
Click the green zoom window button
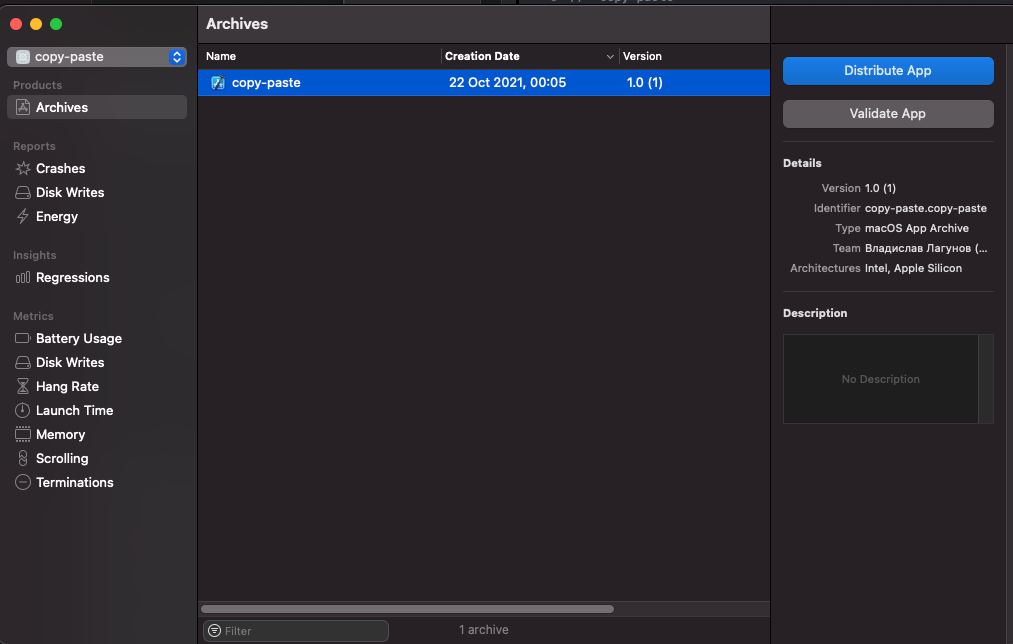coord(56,24)
